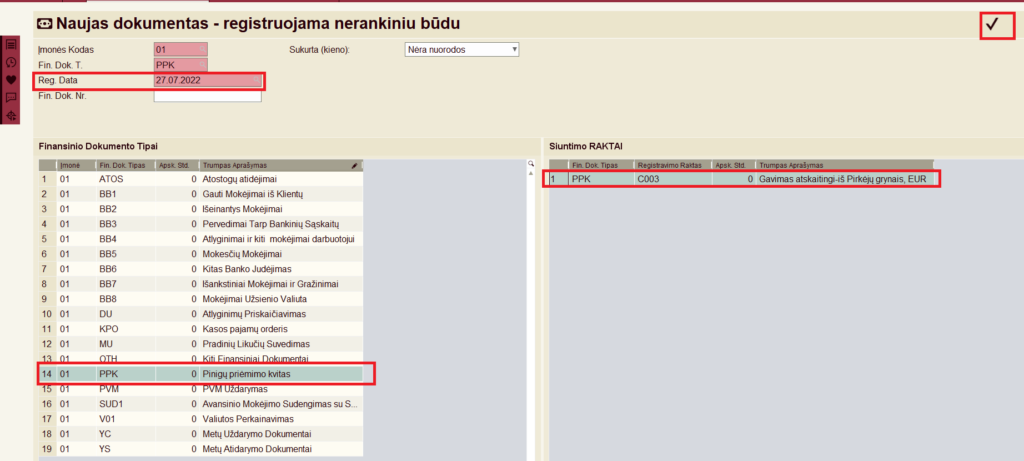This screenshot has width=1024, height=461.
Task: Open the chat messages sidebar icon
Action: [11, 98]
